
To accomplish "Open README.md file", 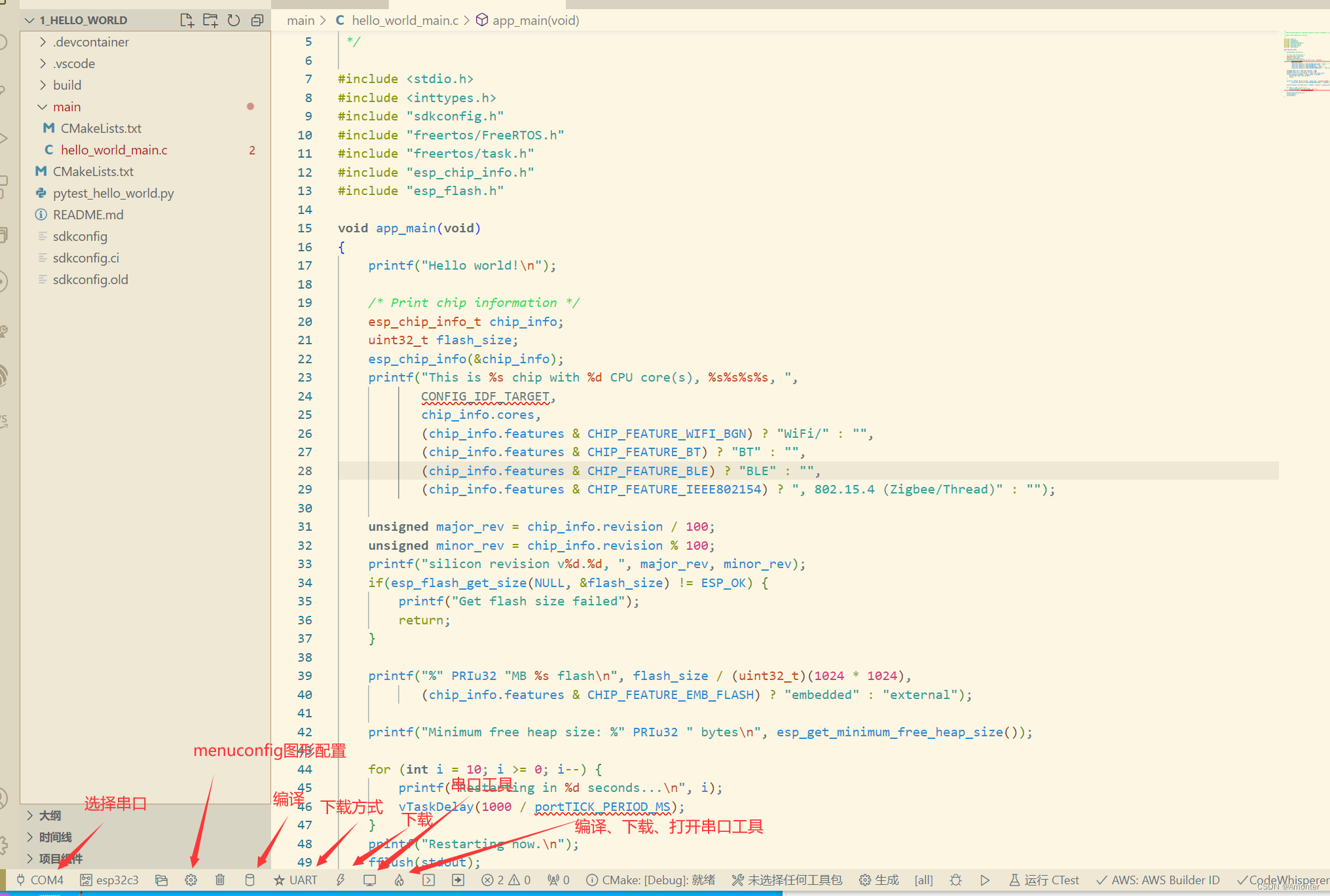I will pyautogui.click(x=145, y=215).
